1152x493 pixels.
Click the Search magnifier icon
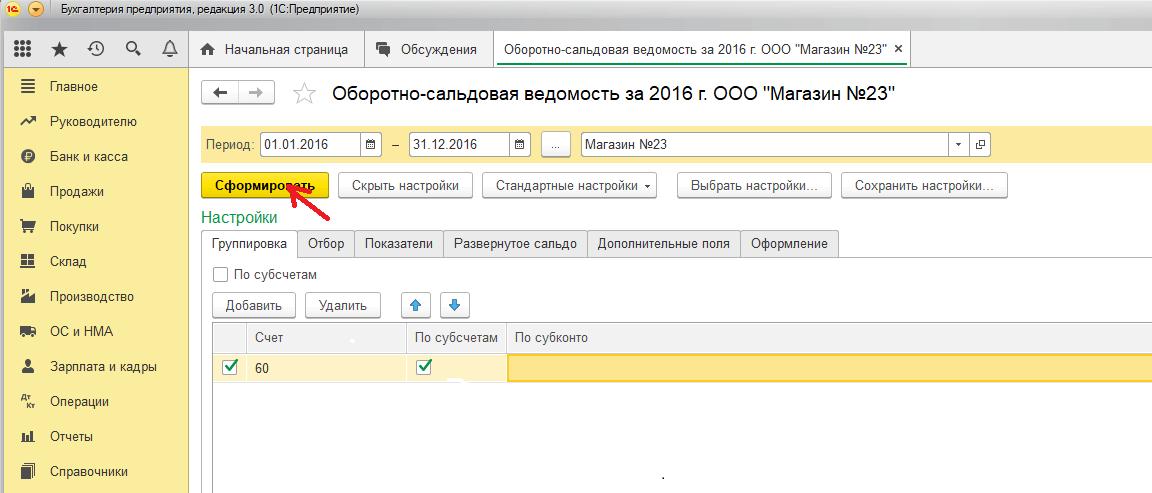[133, 49]
